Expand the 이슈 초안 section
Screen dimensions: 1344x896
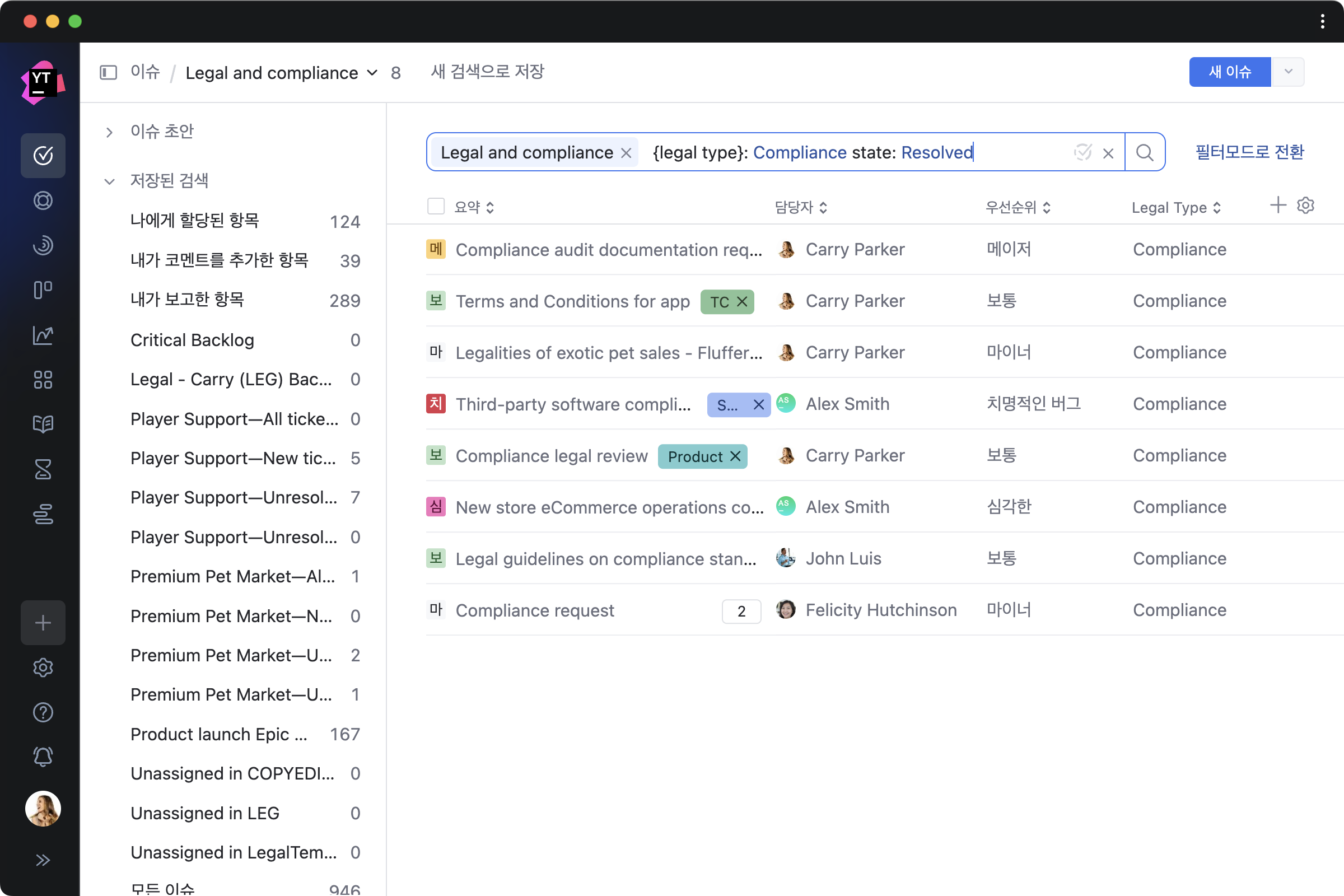109,132
